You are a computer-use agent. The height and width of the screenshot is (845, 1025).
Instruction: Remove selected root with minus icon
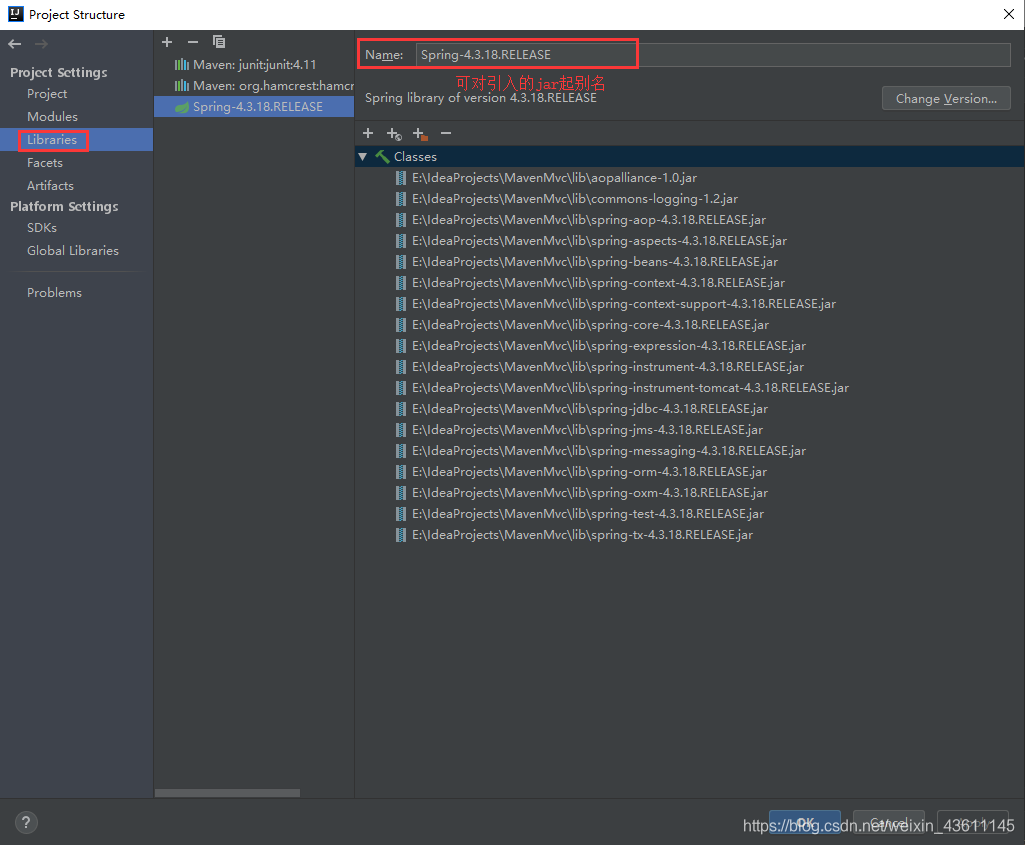(x=446, y=133)
